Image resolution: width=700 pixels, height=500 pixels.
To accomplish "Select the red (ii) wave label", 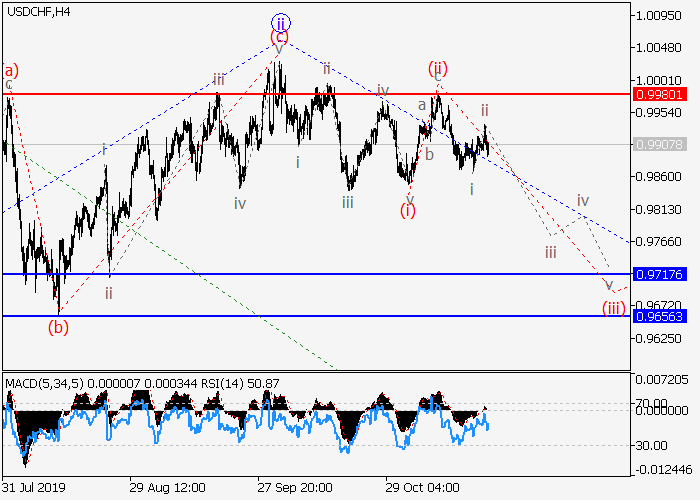I will tap(437, 69).
